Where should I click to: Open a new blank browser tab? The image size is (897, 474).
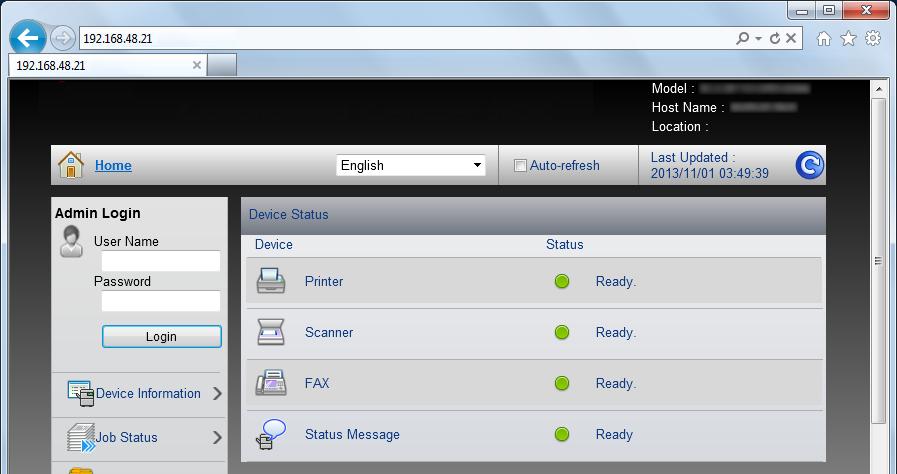point(222,65)
